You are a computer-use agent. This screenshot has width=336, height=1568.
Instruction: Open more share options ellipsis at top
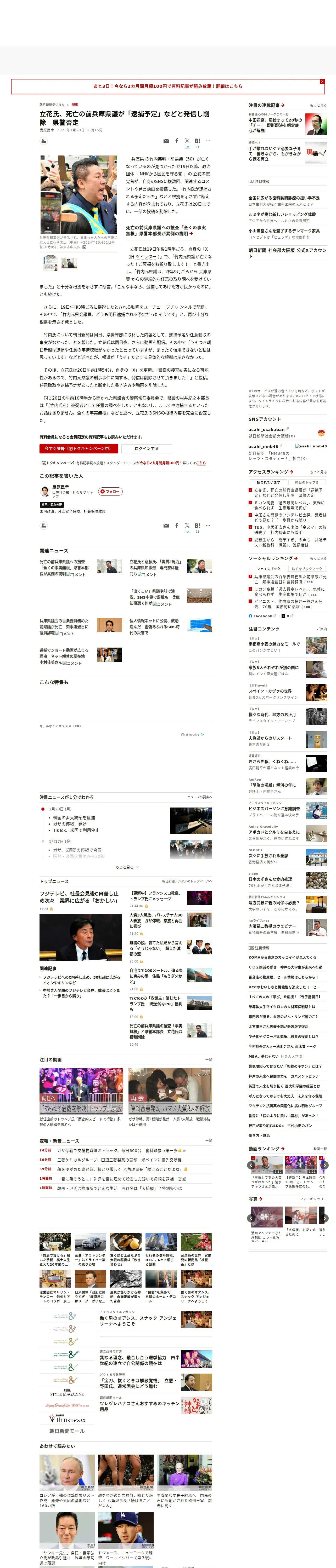pos(208,141)
